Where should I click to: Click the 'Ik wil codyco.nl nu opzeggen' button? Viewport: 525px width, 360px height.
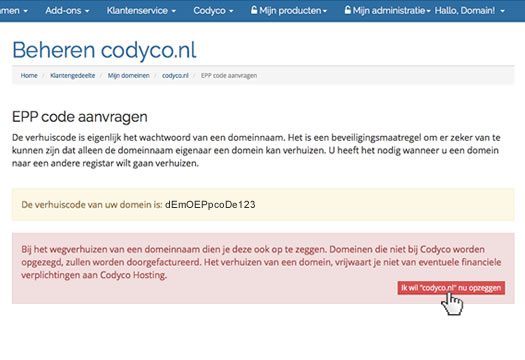(x=451, y=288)
